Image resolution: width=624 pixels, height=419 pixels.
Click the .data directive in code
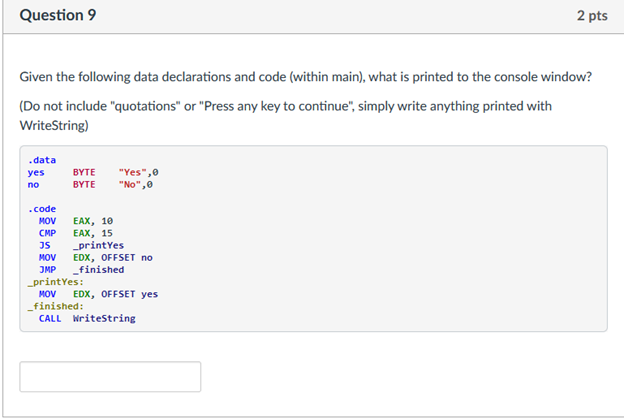(x=42, y=160)
